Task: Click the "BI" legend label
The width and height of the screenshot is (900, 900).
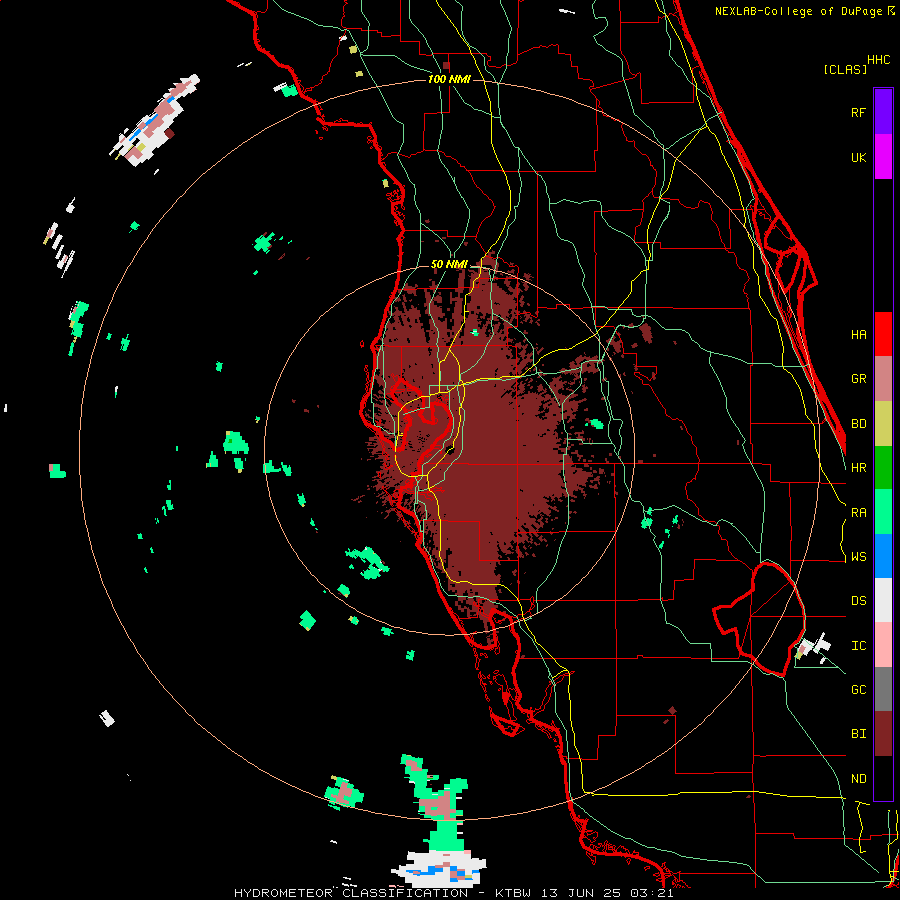Action: tap(858, 734)
